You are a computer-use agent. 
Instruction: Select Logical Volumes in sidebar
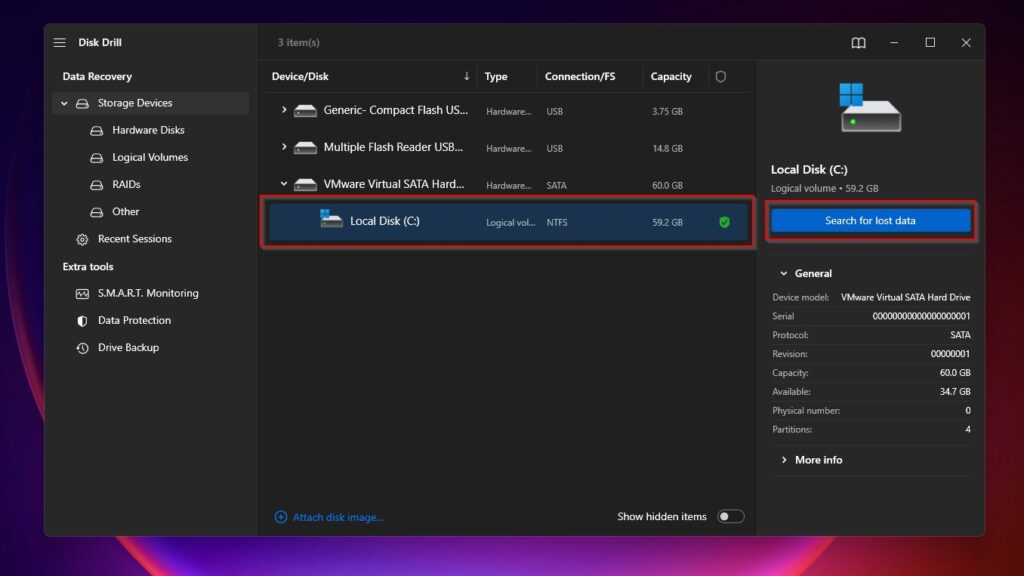tap(150, 157)
